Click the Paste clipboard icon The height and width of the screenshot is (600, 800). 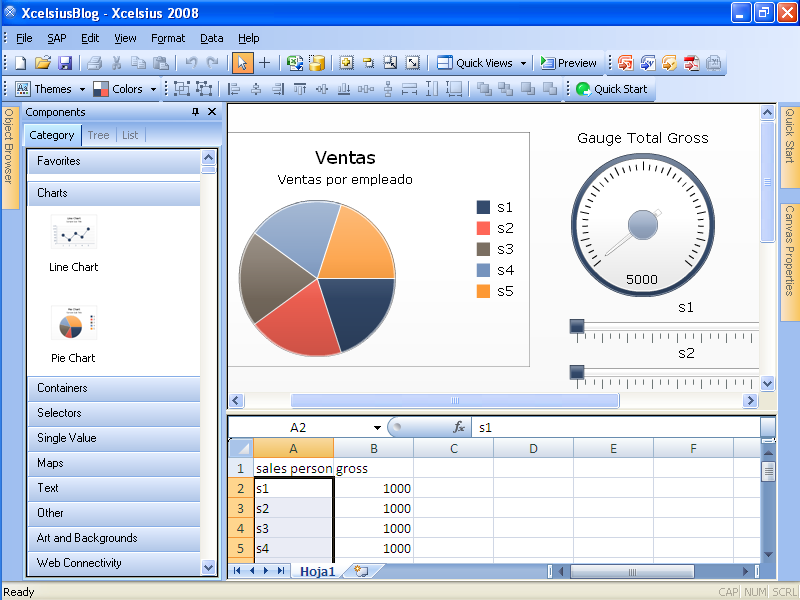(161, 63)
